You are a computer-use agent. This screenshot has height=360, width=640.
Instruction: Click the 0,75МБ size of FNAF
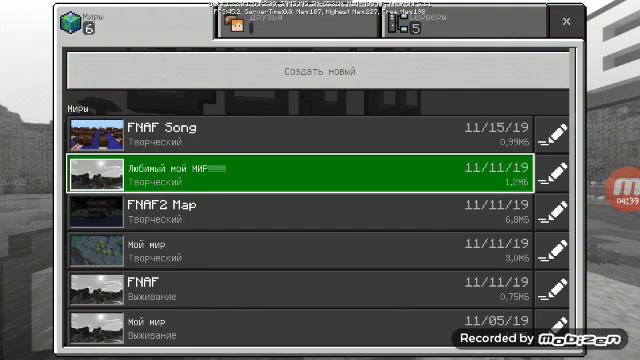(x=514, y=297)
